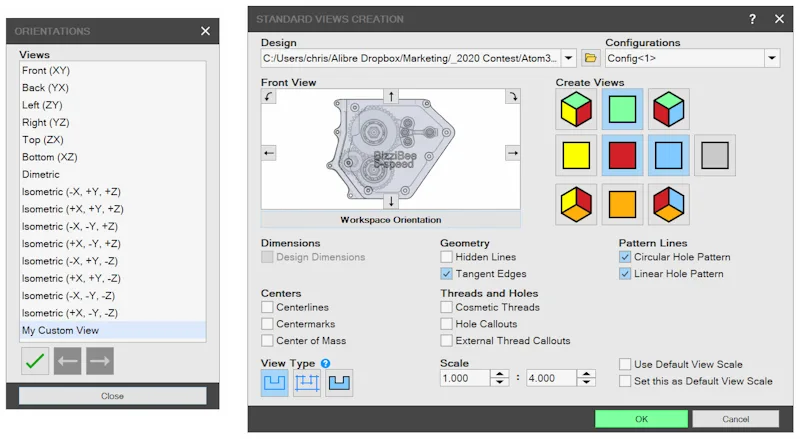Select Isometric (-X, +Y, +Z) view
Screen dimensions: 800x439
(x=113, y=192)
